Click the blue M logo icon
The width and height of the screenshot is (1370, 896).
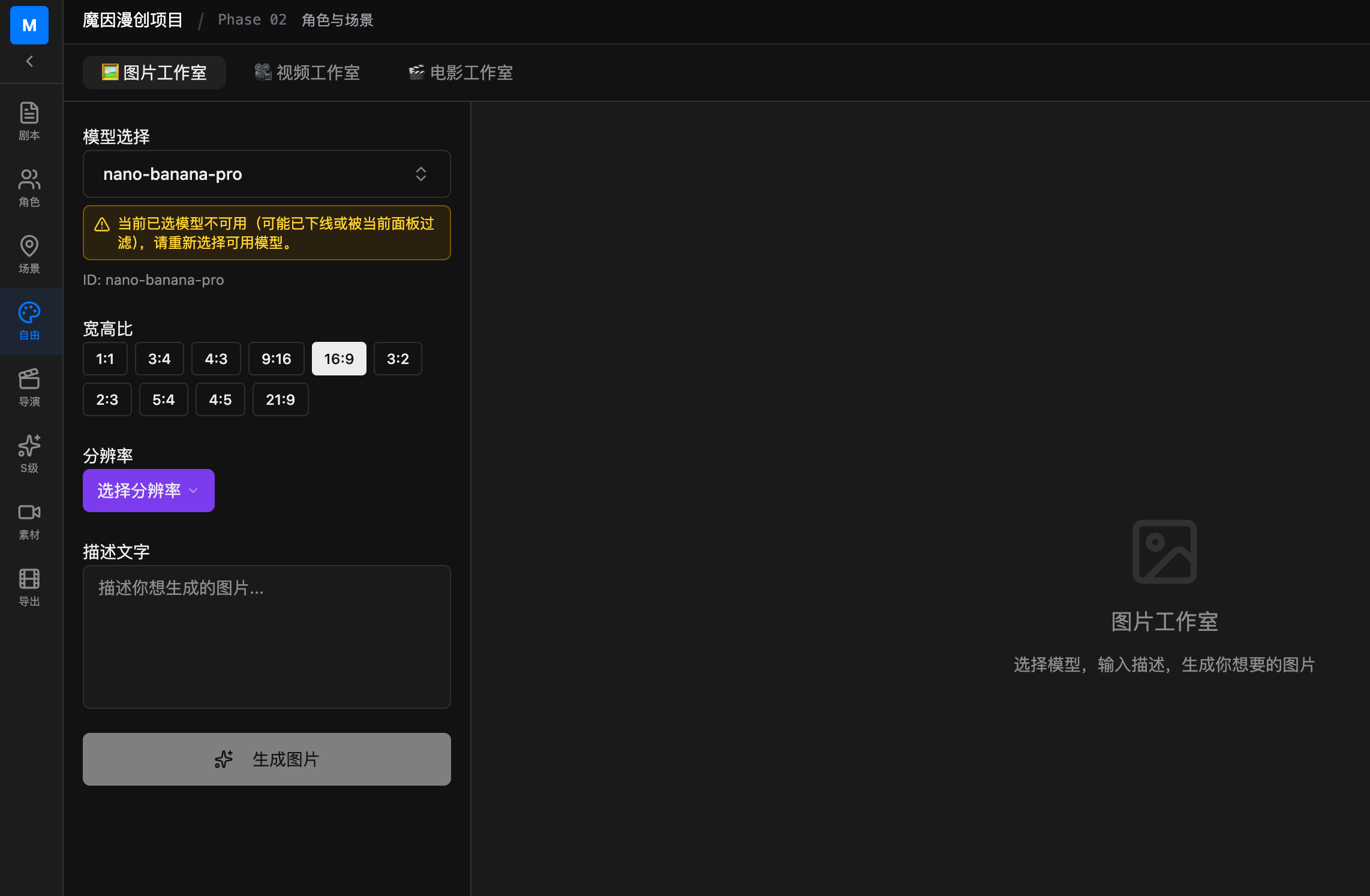tap(29, 25)
